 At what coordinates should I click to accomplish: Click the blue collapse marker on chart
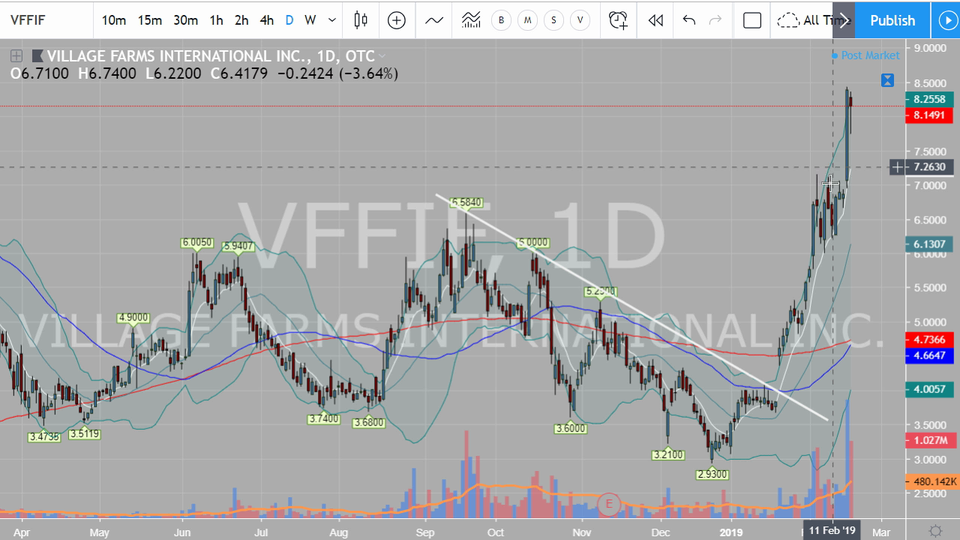coord(887,80)
